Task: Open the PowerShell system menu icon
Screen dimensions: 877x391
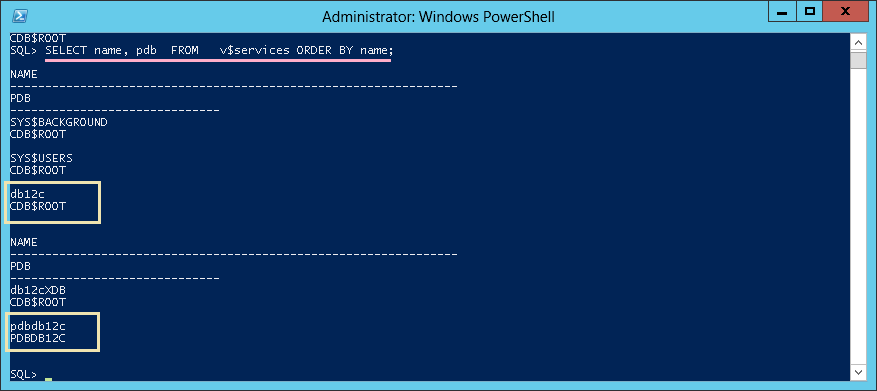Action: tap(21, 16)
